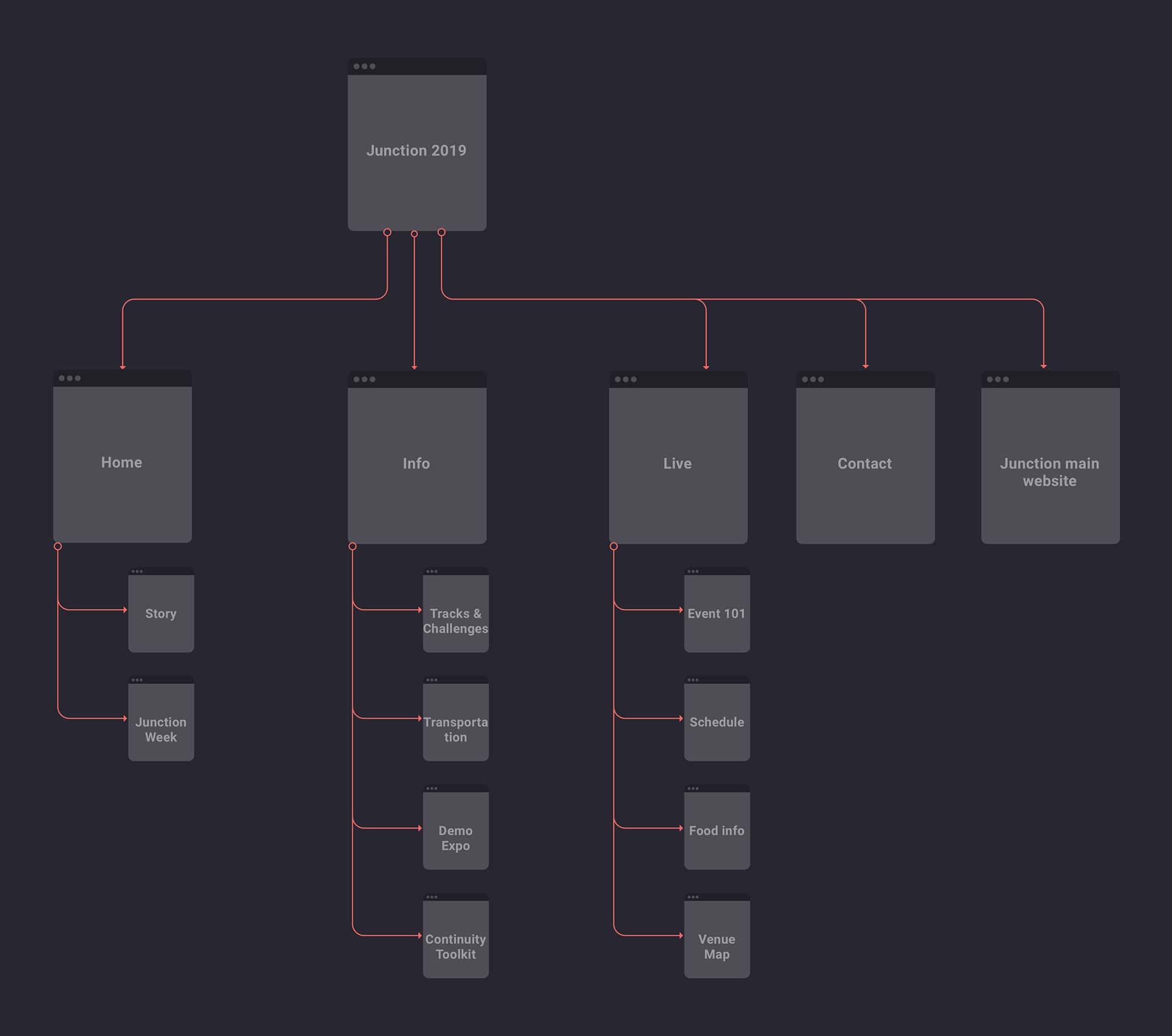Click the Event 101 subpage box

(x=717, y=614)
